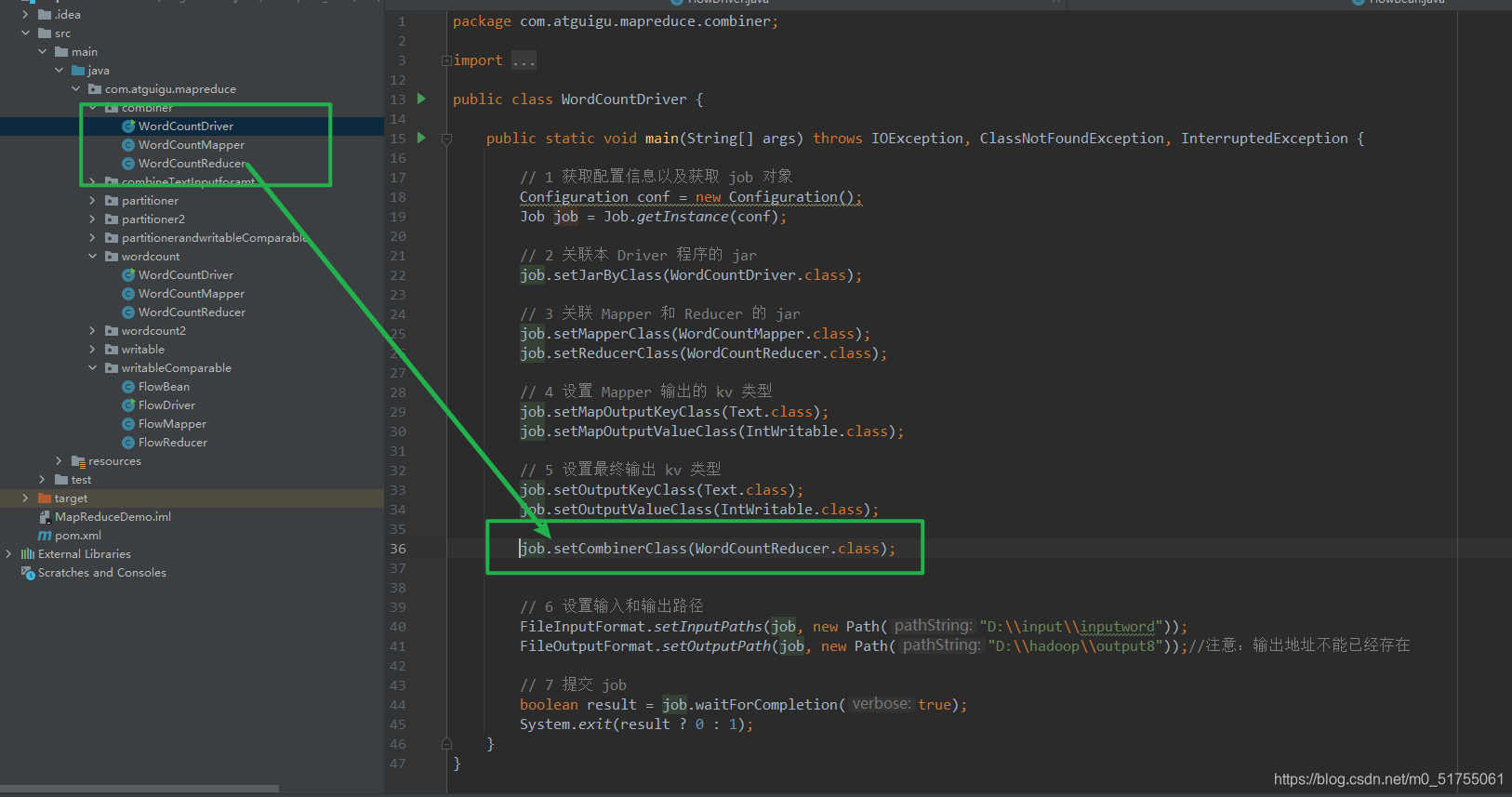
Task: Collapse the com.atguigu.mapreduce package
Action: [x=75, y=89]
